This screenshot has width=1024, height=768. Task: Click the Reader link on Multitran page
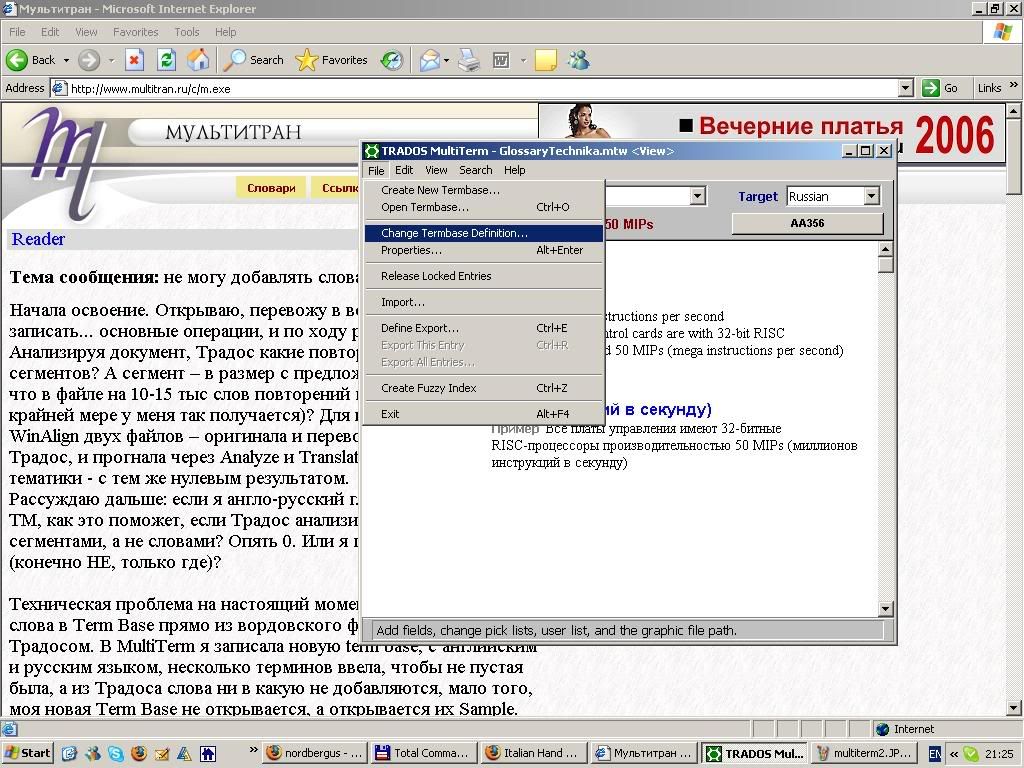38,239
